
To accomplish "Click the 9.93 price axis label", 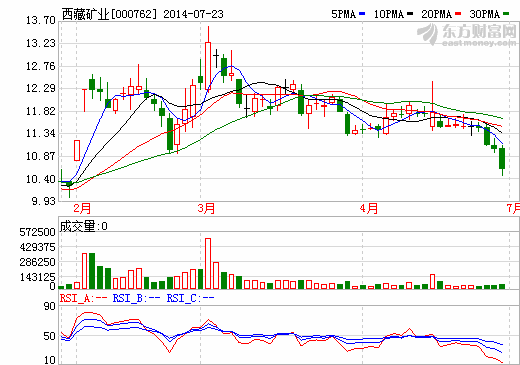I will (x=44, y=201).
